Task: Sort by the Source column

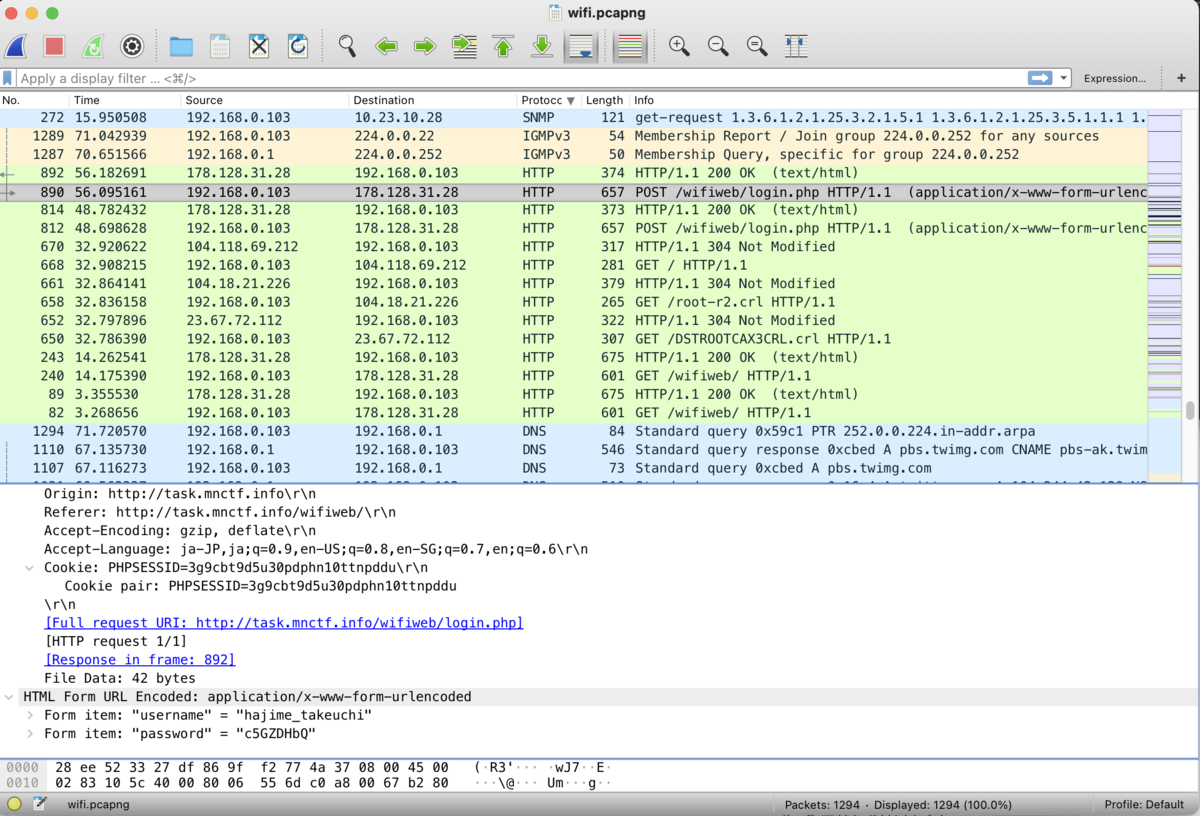Action: point(265,100)
